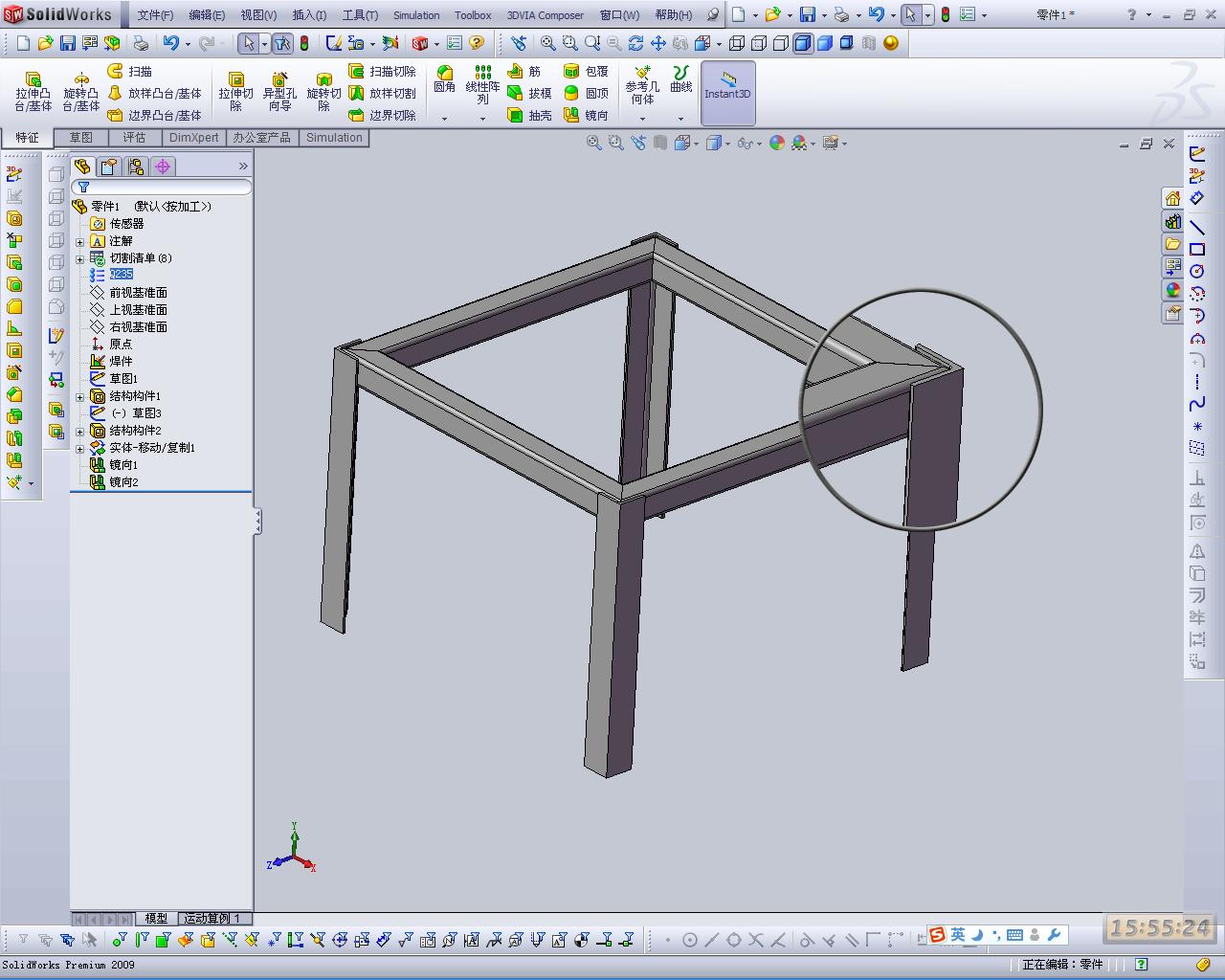1225x980 pixels.
Task: Select the Revolved Cut (旋转切除) tool
Action: pos(323,91)
